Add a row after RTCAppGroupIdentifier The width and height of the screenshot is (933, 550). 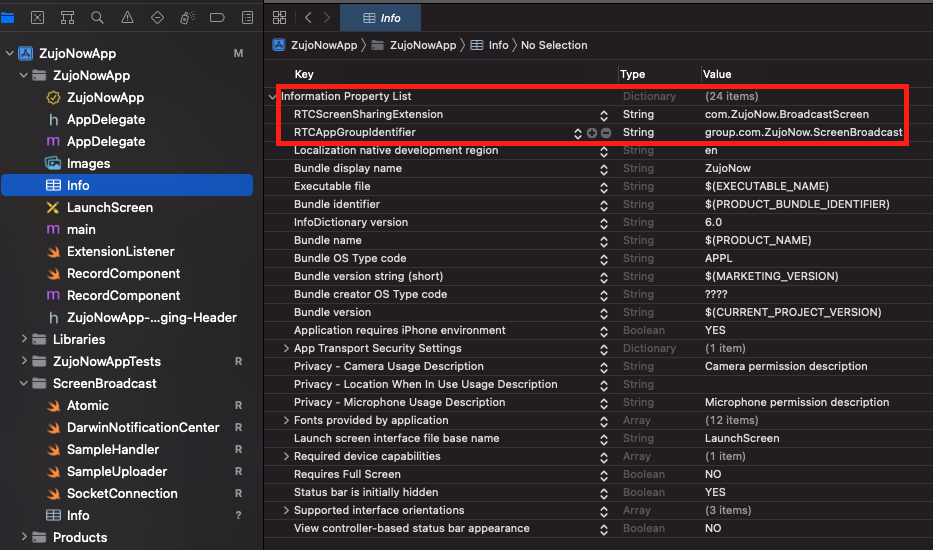coord(592,133)
